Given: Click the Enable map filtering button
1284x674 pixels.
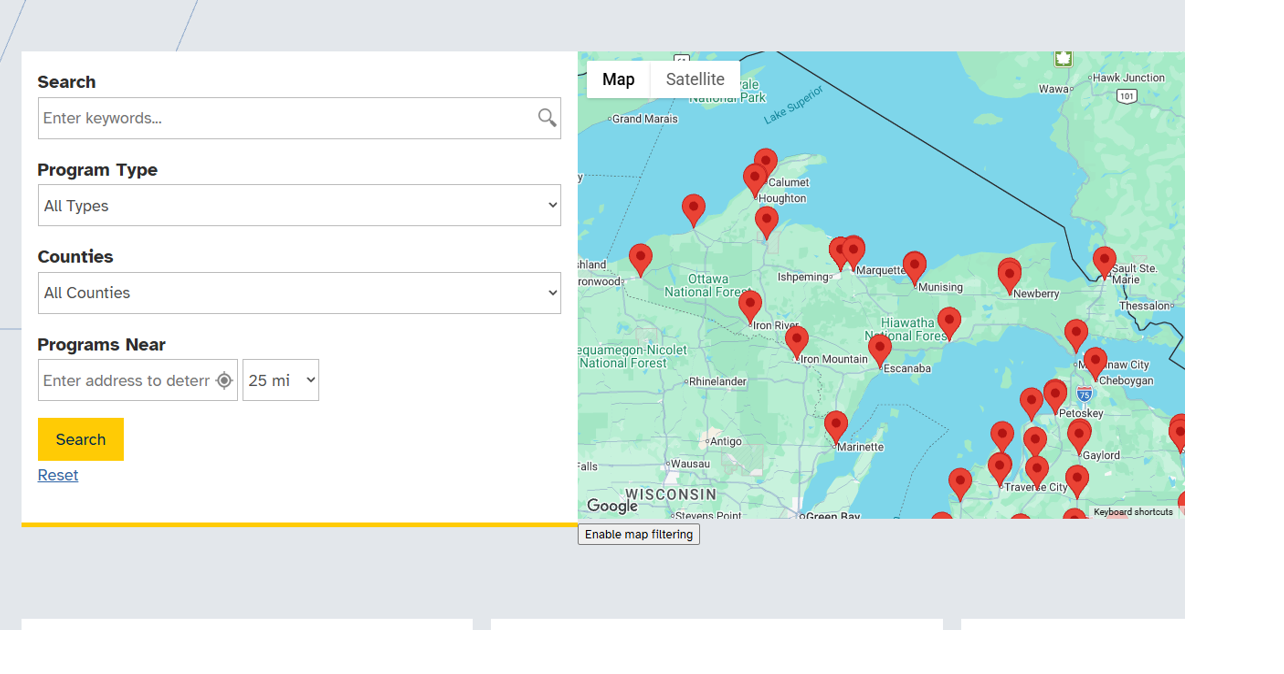Looking at the screenshot, I should (x=639, y=534).
